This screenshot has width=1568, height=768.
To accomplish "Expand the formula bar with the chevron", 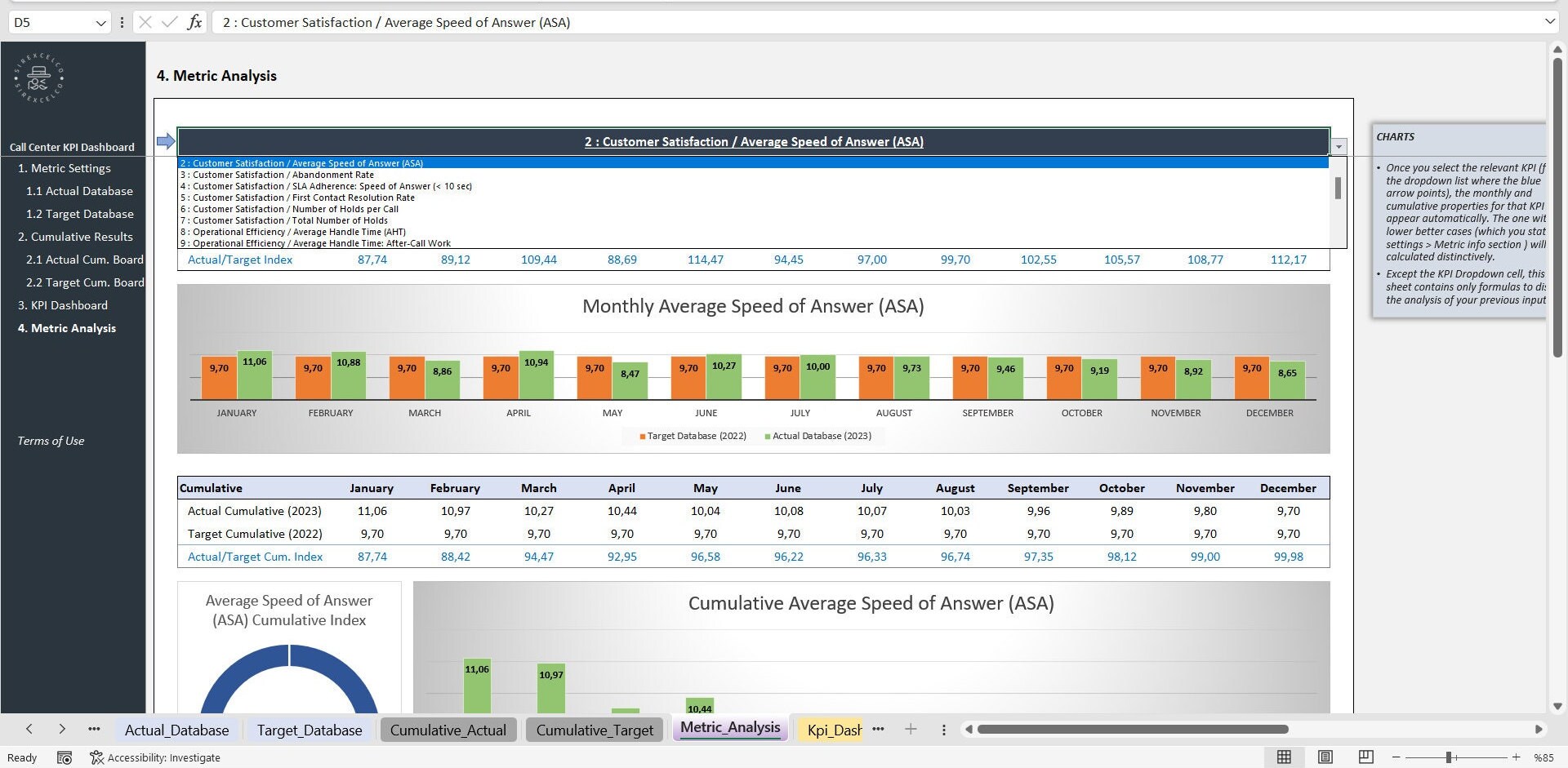I will pyautogui.click(x=1551, y=22).
